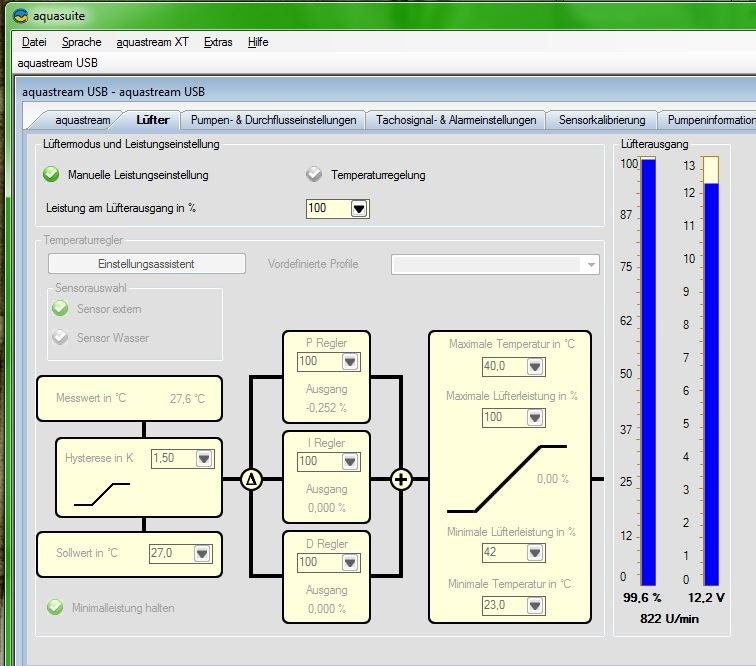
Task: Switch to the Sensorkalibrierung tab
Action: pyautogui.click(x=602, y=120)
